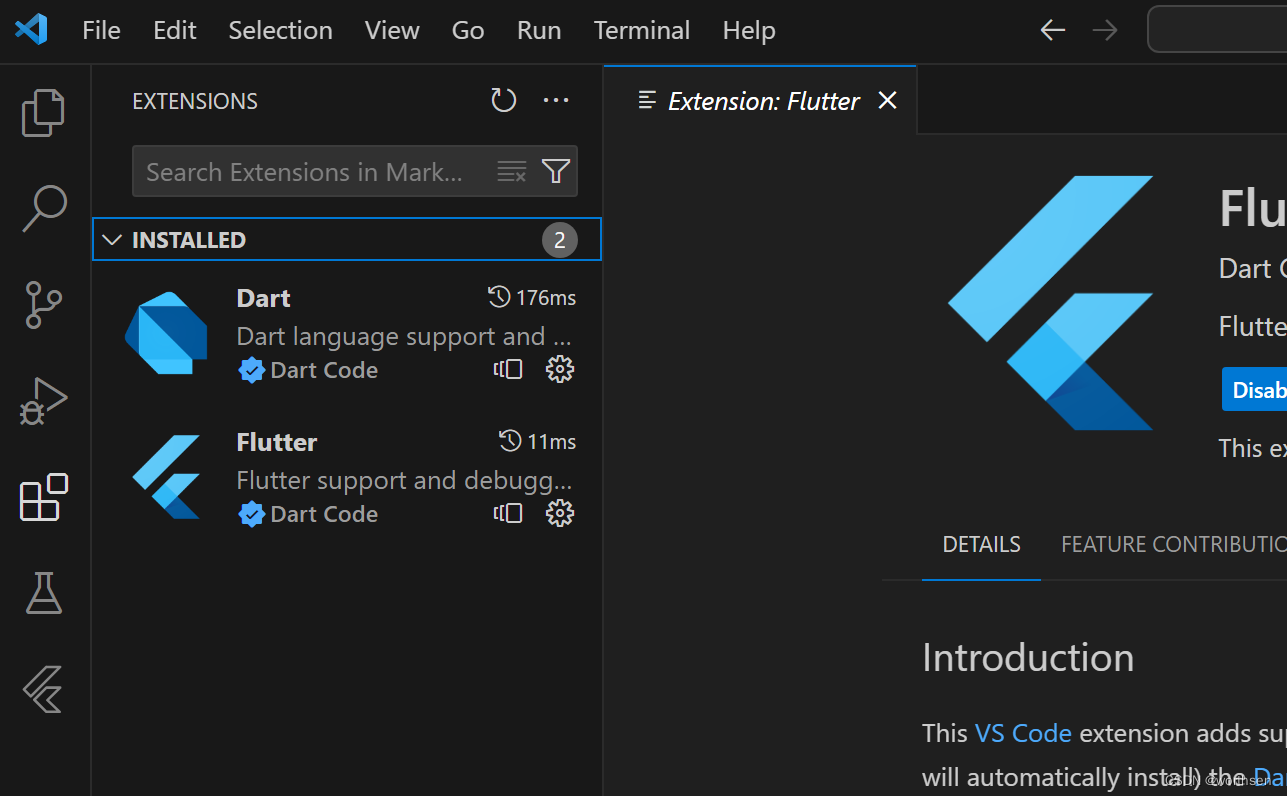Open manage gear for Flutter extension
The width and height of the screenshot is (1287, 796).
pyautogui.click(x=560, y=513)
